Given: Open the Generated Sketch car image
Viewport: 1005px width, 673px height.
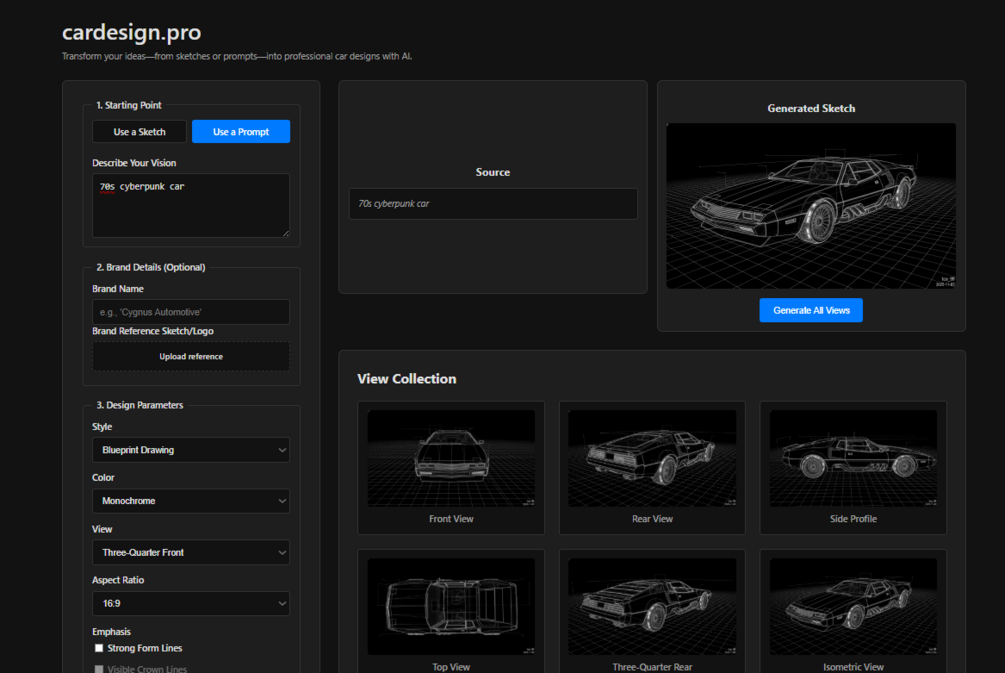Looking at the screenshot, I should click(811, 206).
